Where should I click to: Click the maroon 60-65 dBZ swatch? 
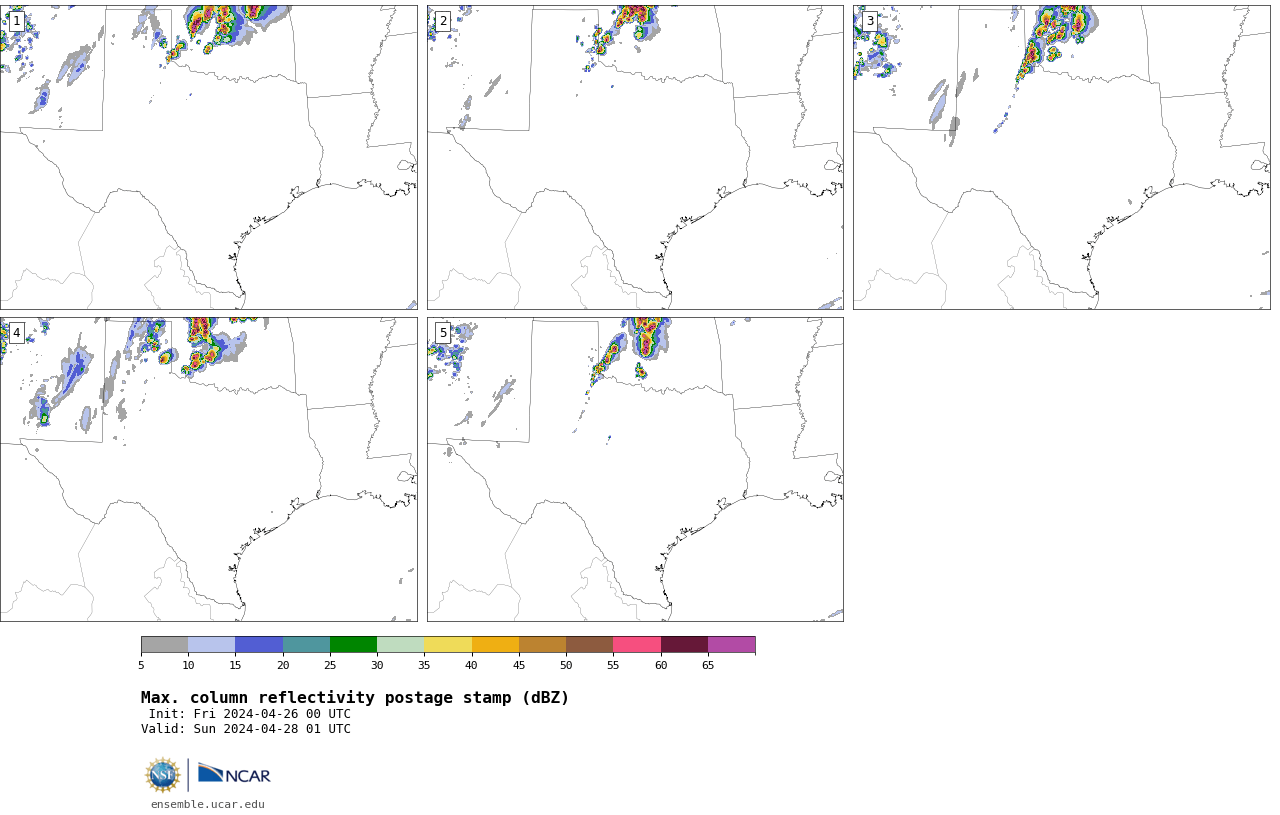[684, 644]
